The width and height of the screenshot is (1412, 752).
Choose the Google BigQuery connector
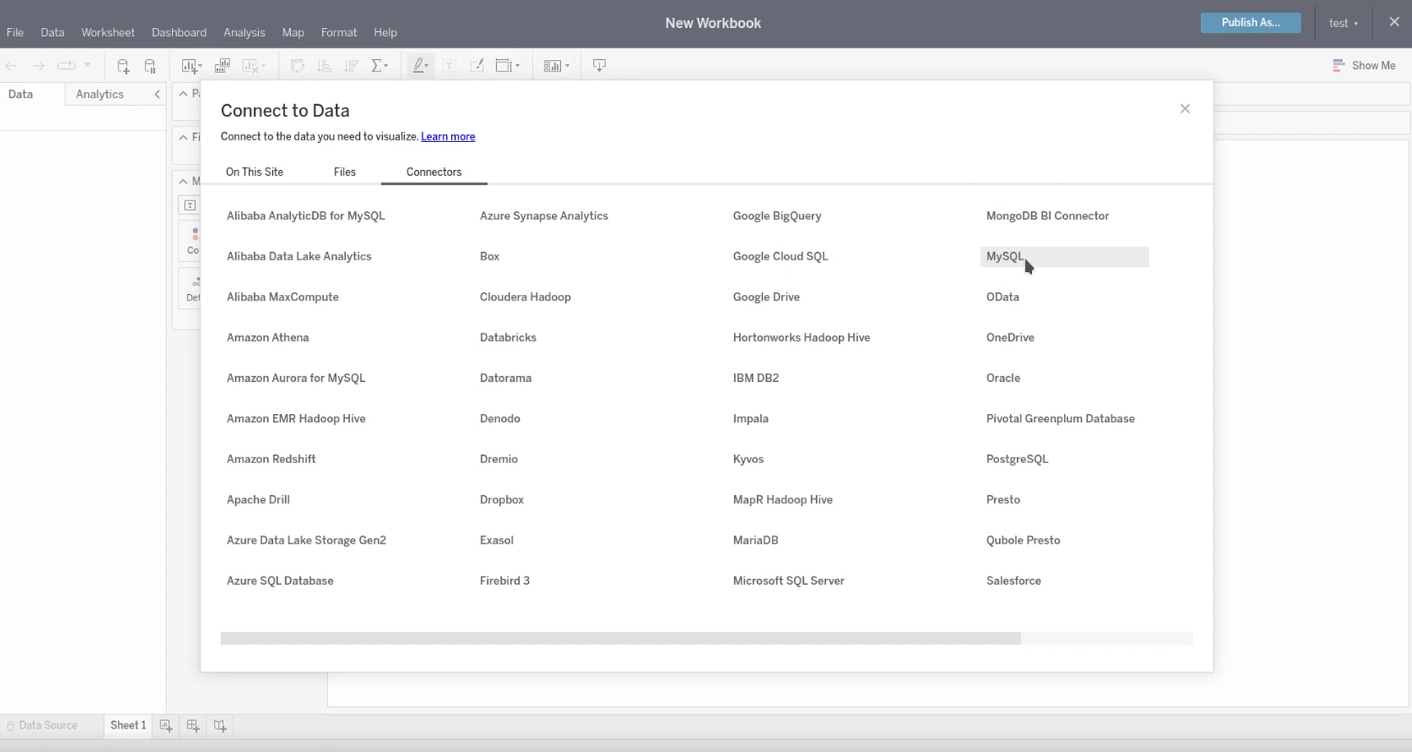click(777, 216)
